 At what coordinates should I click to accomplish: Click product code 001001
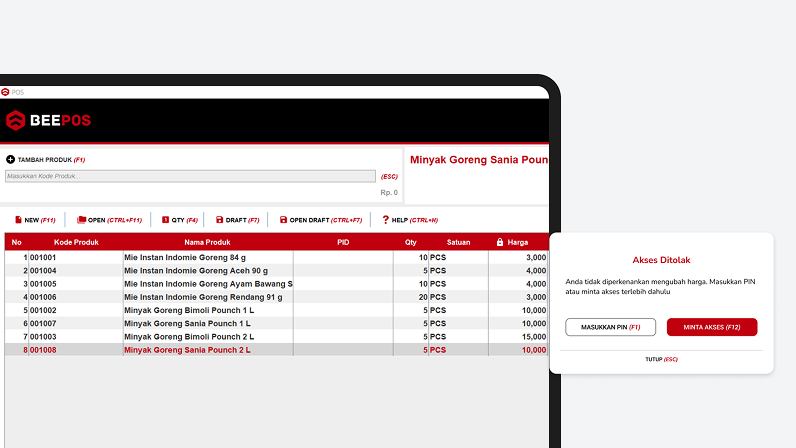coord(43,258)
